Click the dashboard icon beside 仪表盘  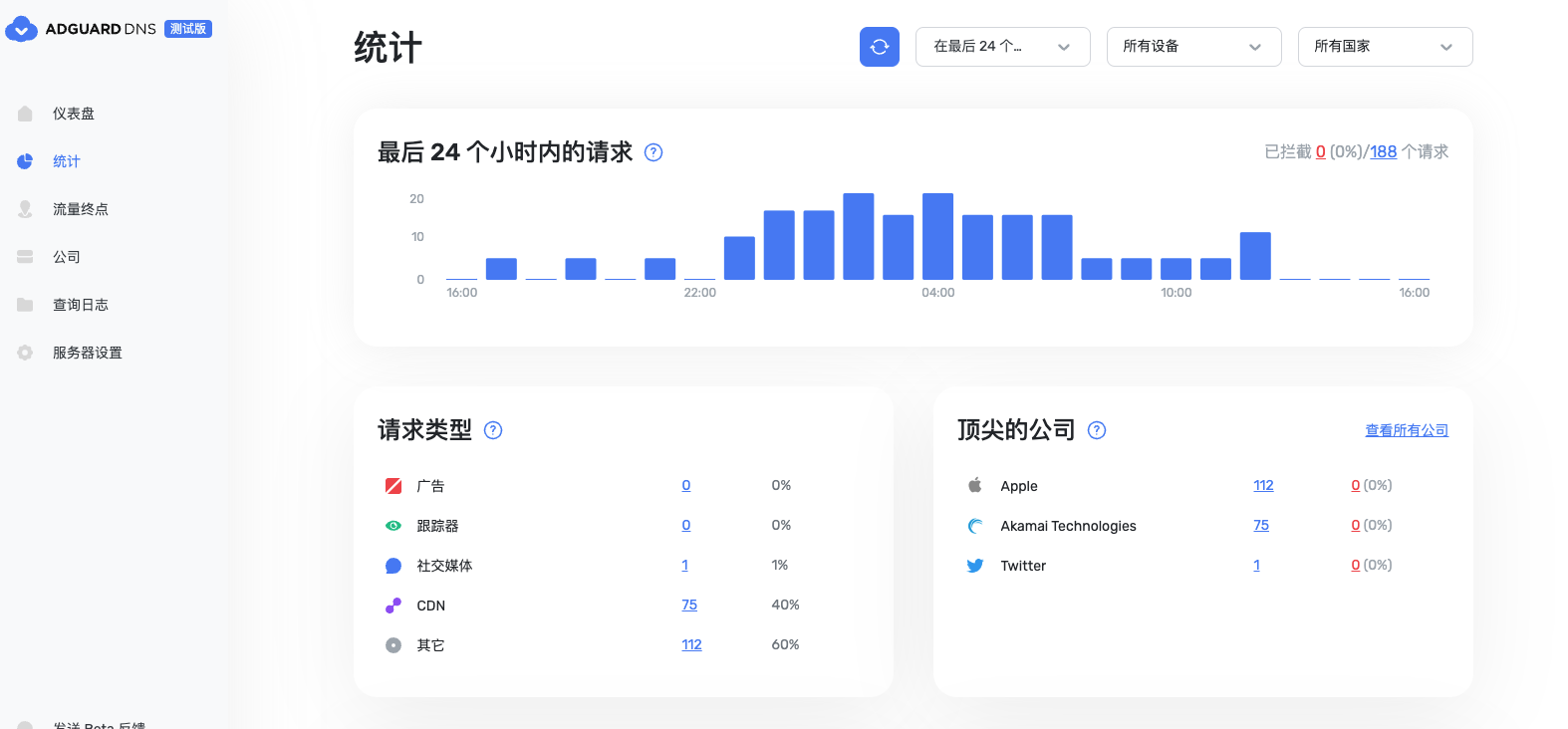click(25, 114)
